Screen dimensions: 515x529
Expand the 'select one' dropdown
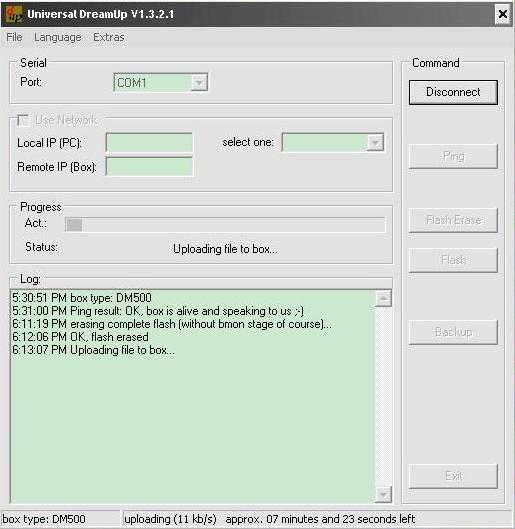click(x=375, y=142)
